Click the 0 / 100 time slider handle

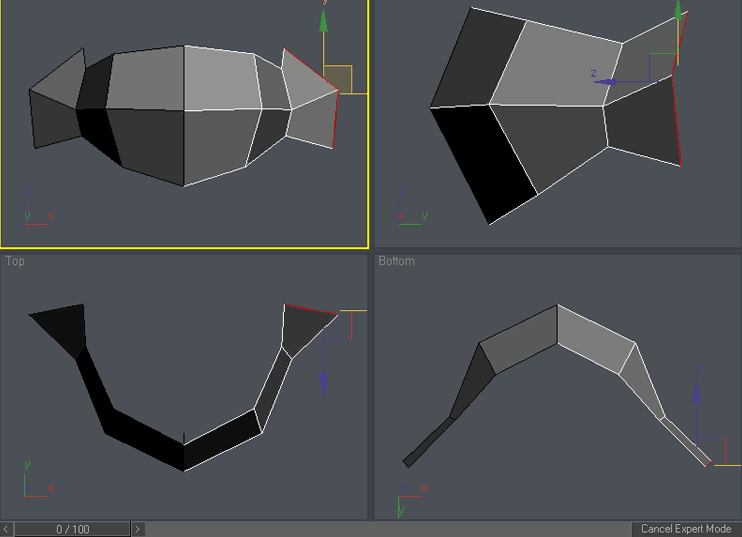tap(72, 529)
